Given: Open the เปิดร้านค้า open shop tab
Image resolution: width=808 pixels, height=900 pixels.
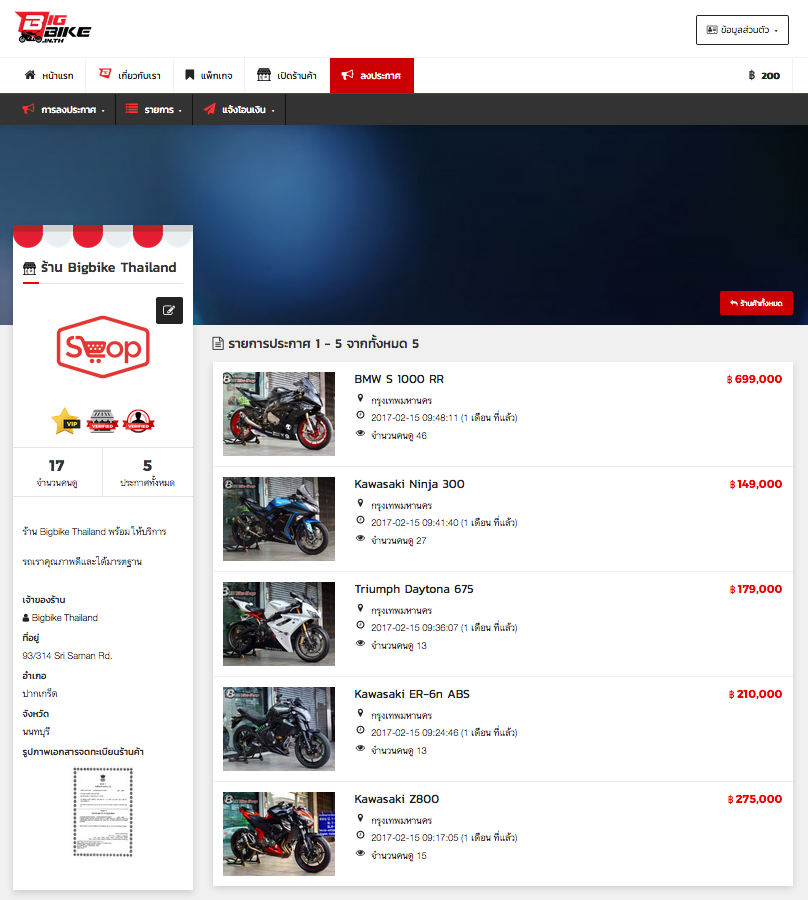Looking at the screenshot, I should (287, 75).
